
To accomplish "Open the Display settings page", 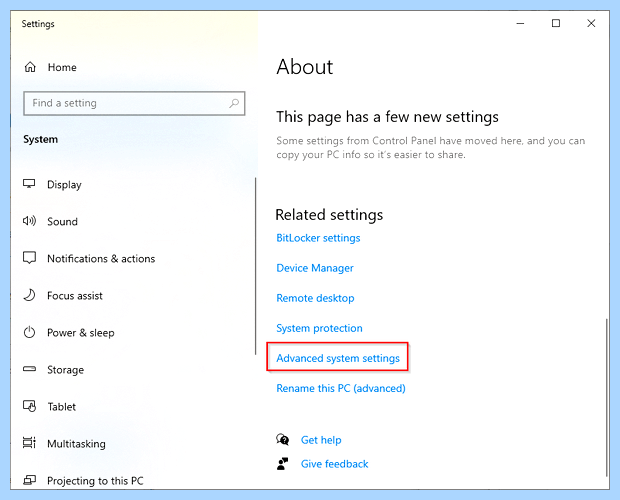I will coord(64,185).
